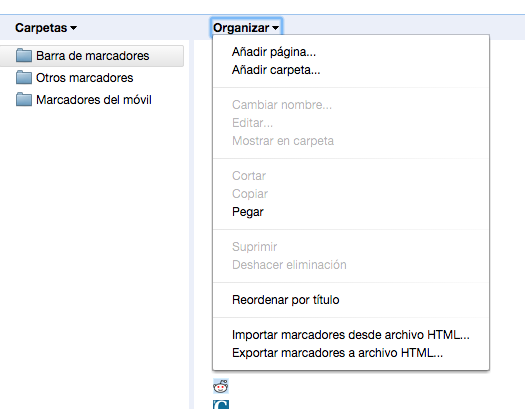Choose Añadir página from the menu

click(x=351, y=52)
